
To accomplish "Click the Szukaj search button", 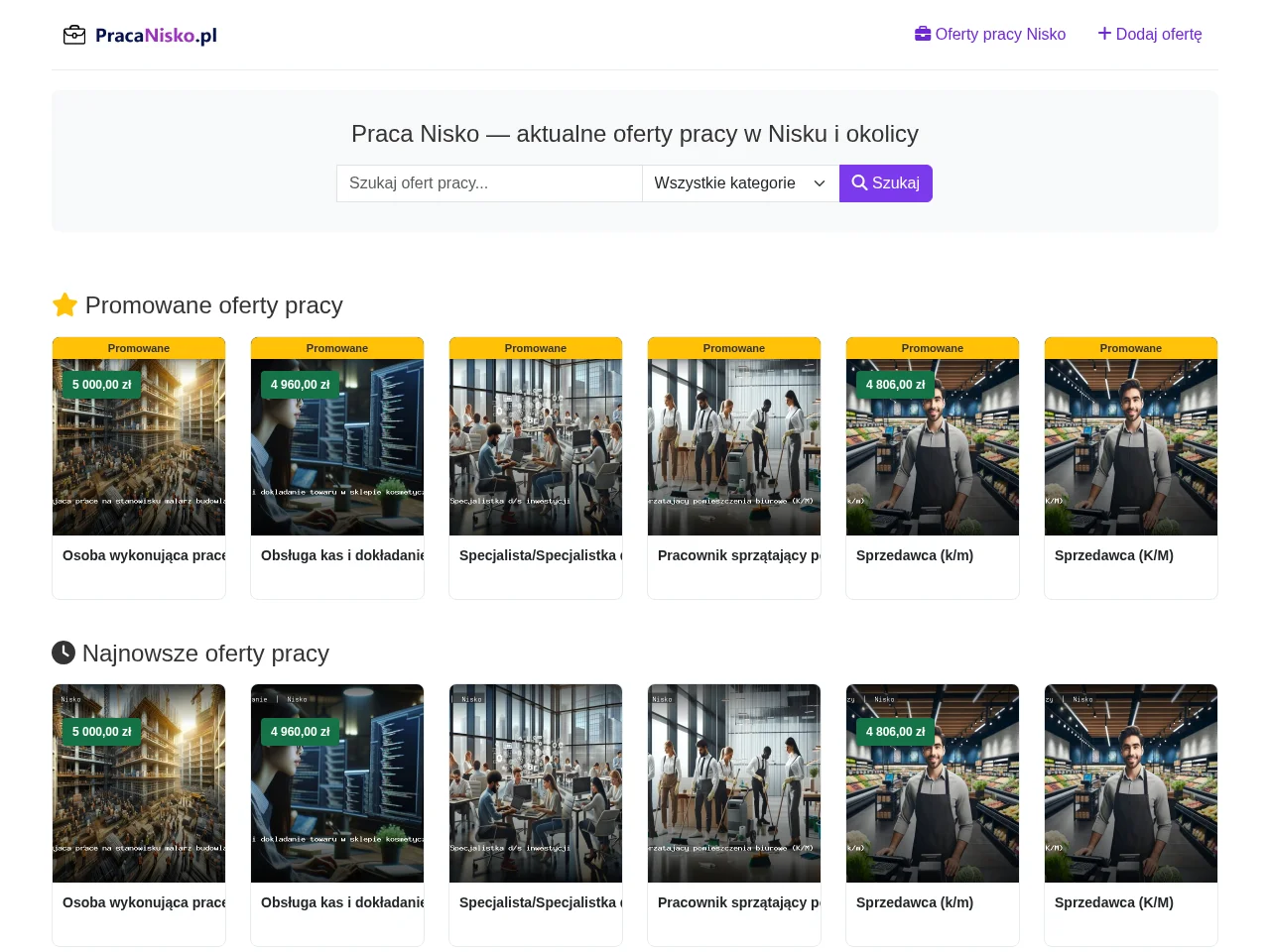I will 886,183.
